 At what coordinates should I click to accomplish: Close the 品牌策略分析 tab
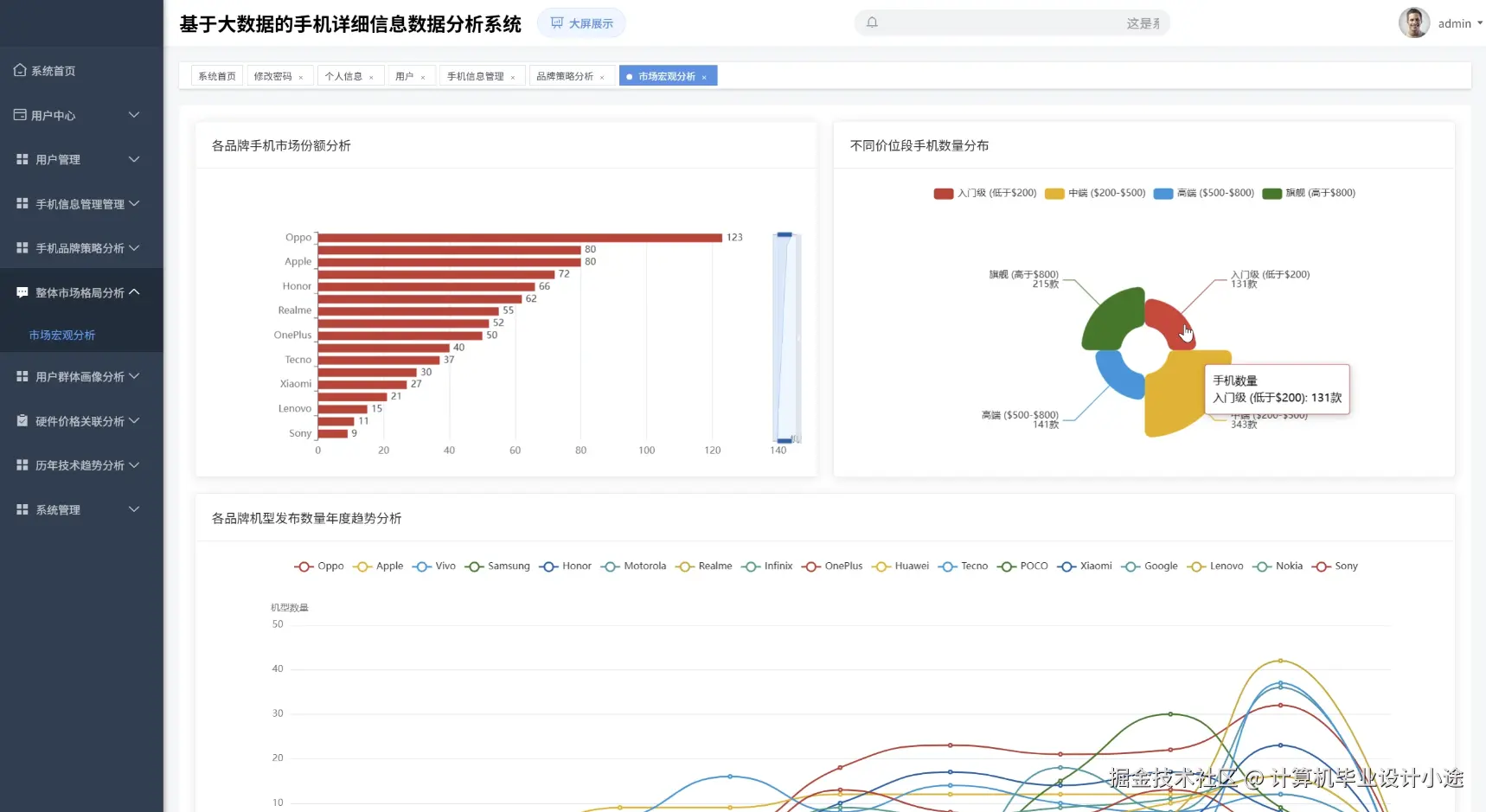pyautogui.click(x=602, y=77)
